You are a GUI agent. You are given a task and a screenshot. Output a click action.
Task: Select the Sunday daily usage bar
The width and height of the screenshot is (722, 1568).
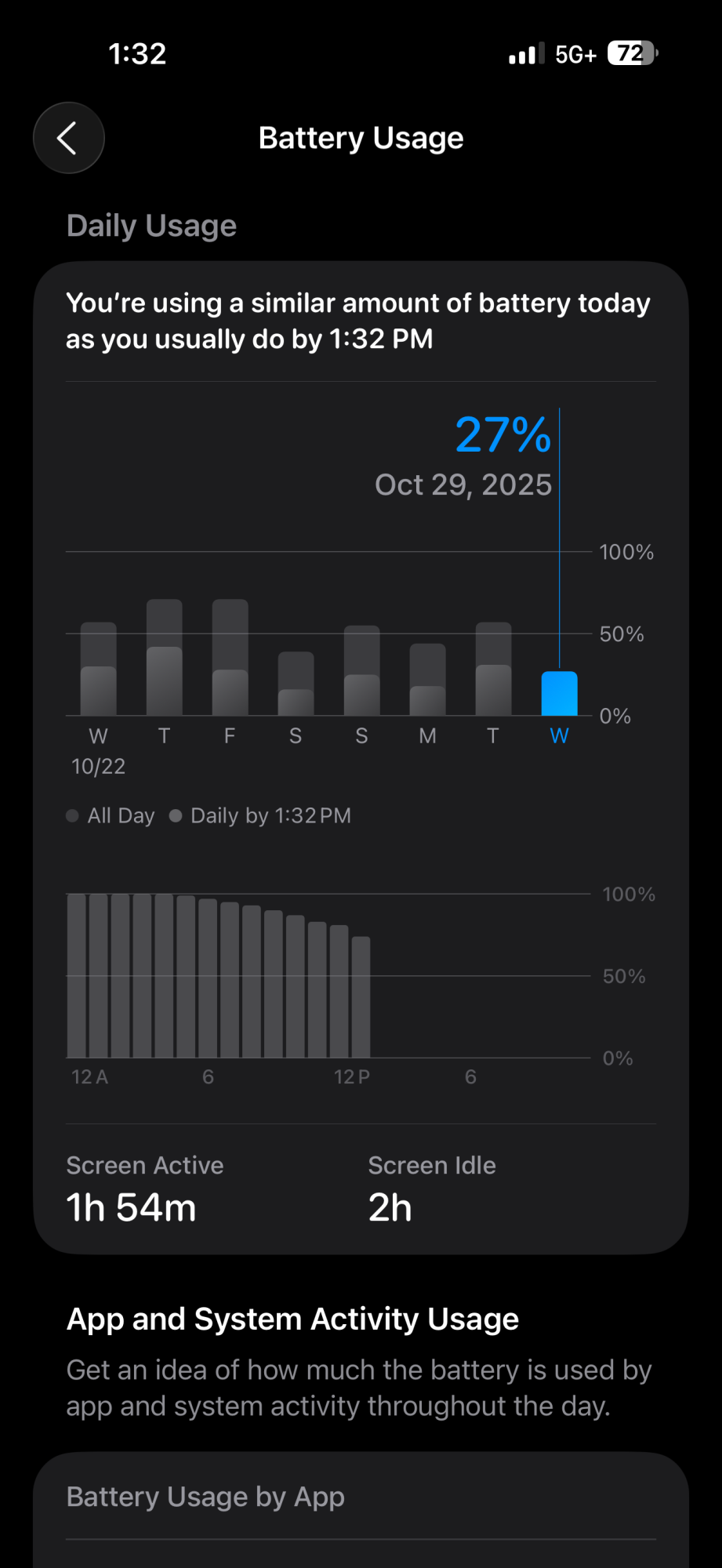[361, 671]
